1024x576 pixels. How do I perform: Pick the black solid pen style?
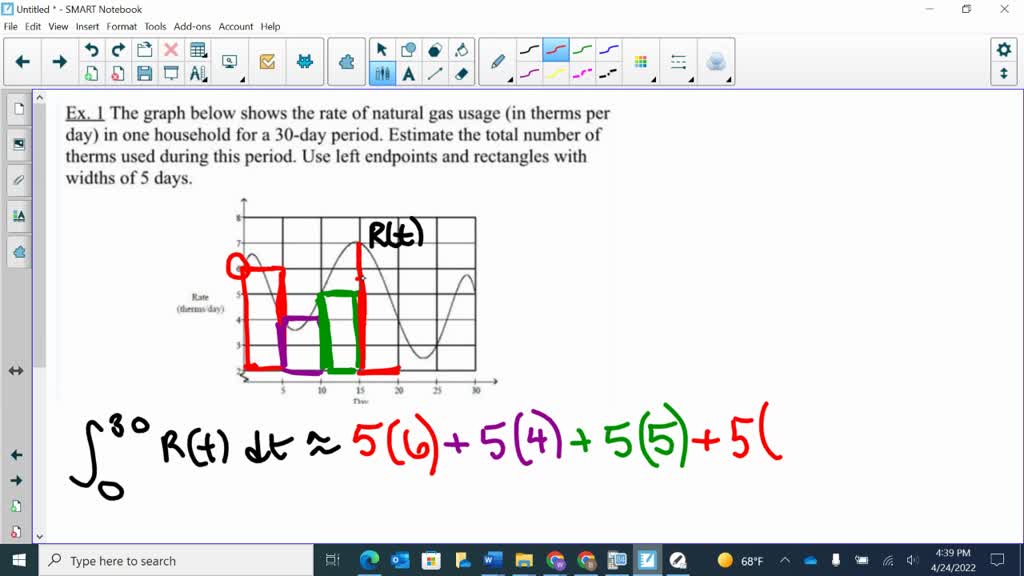(x=530, y=50)
